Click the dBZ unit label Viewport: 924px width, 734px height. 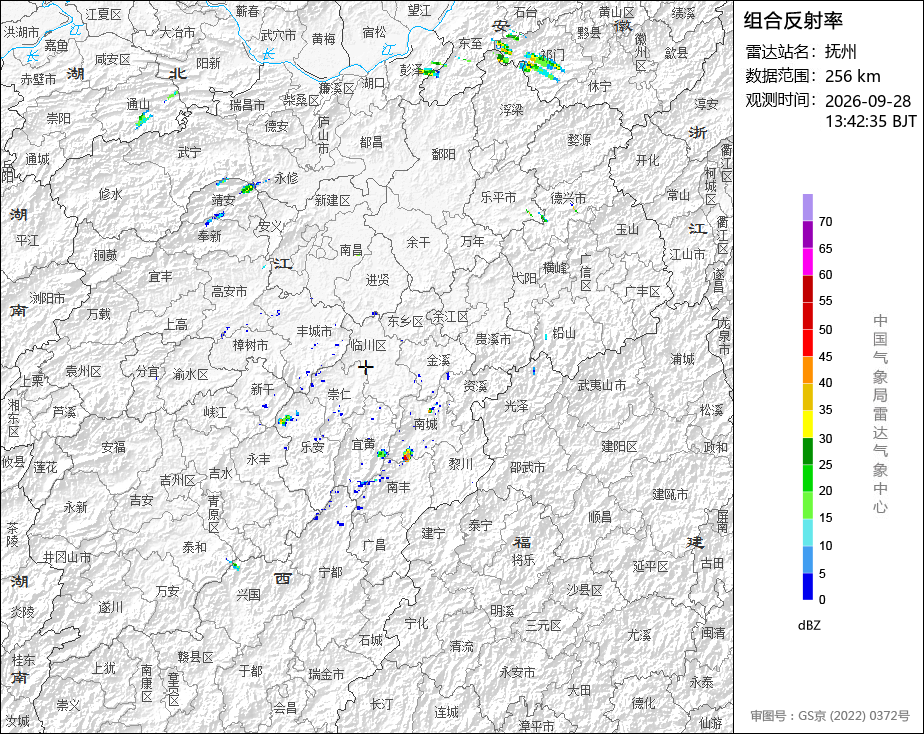click(x=809, y=626)
